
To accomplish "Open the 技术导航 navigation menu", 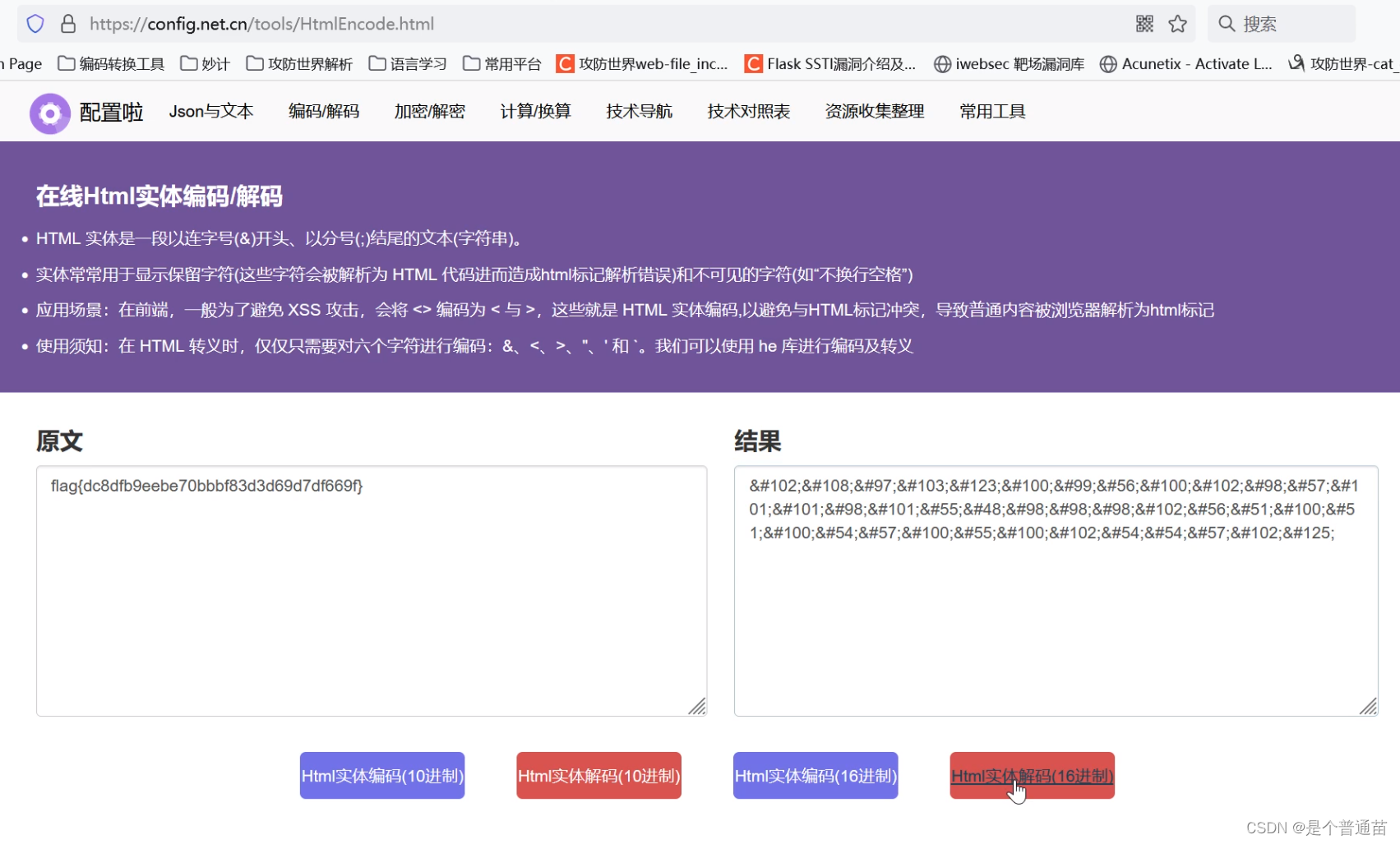I will 639,112.
